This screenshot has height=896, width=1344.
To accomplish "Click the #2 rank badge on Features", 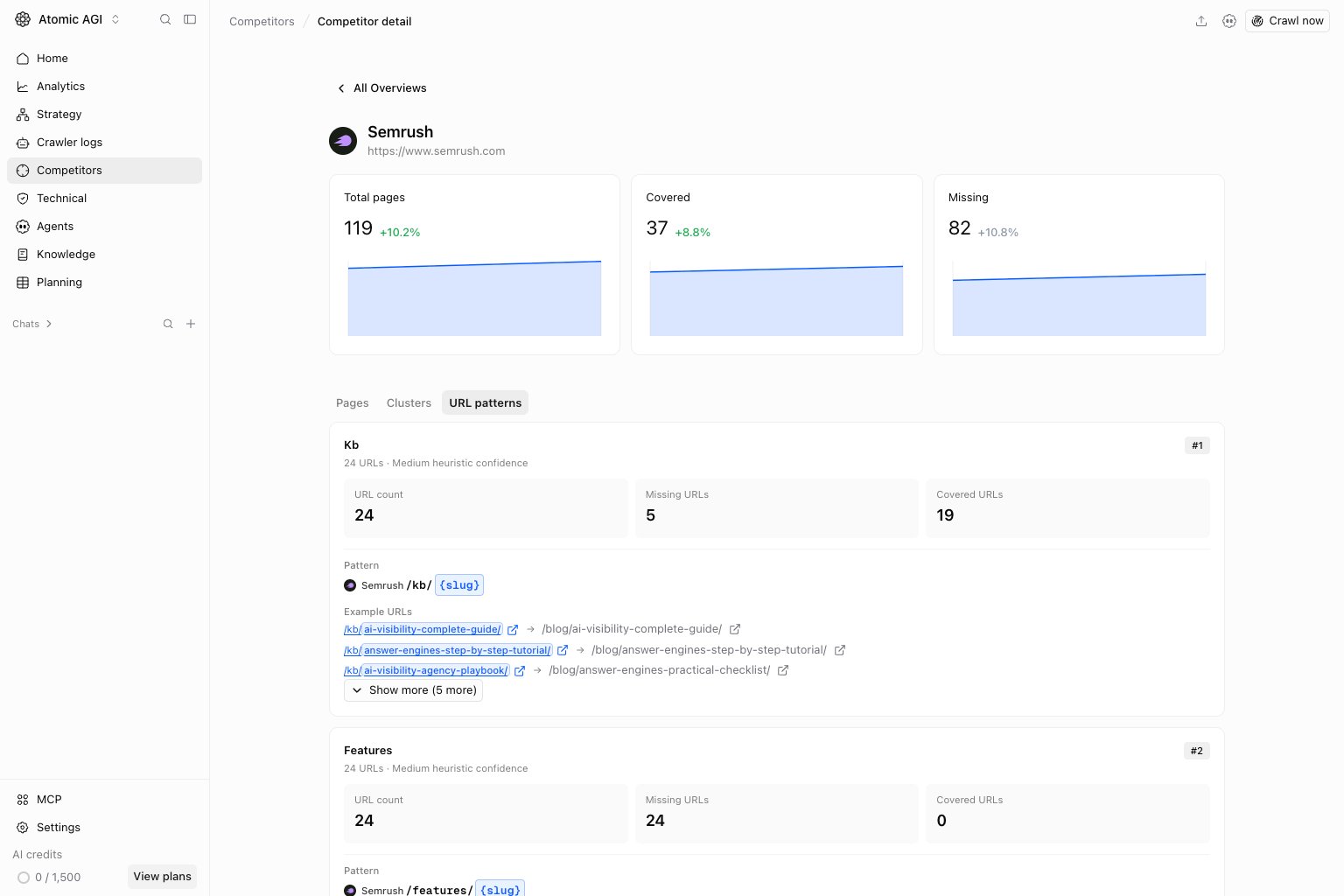I will click(1197, 751).
